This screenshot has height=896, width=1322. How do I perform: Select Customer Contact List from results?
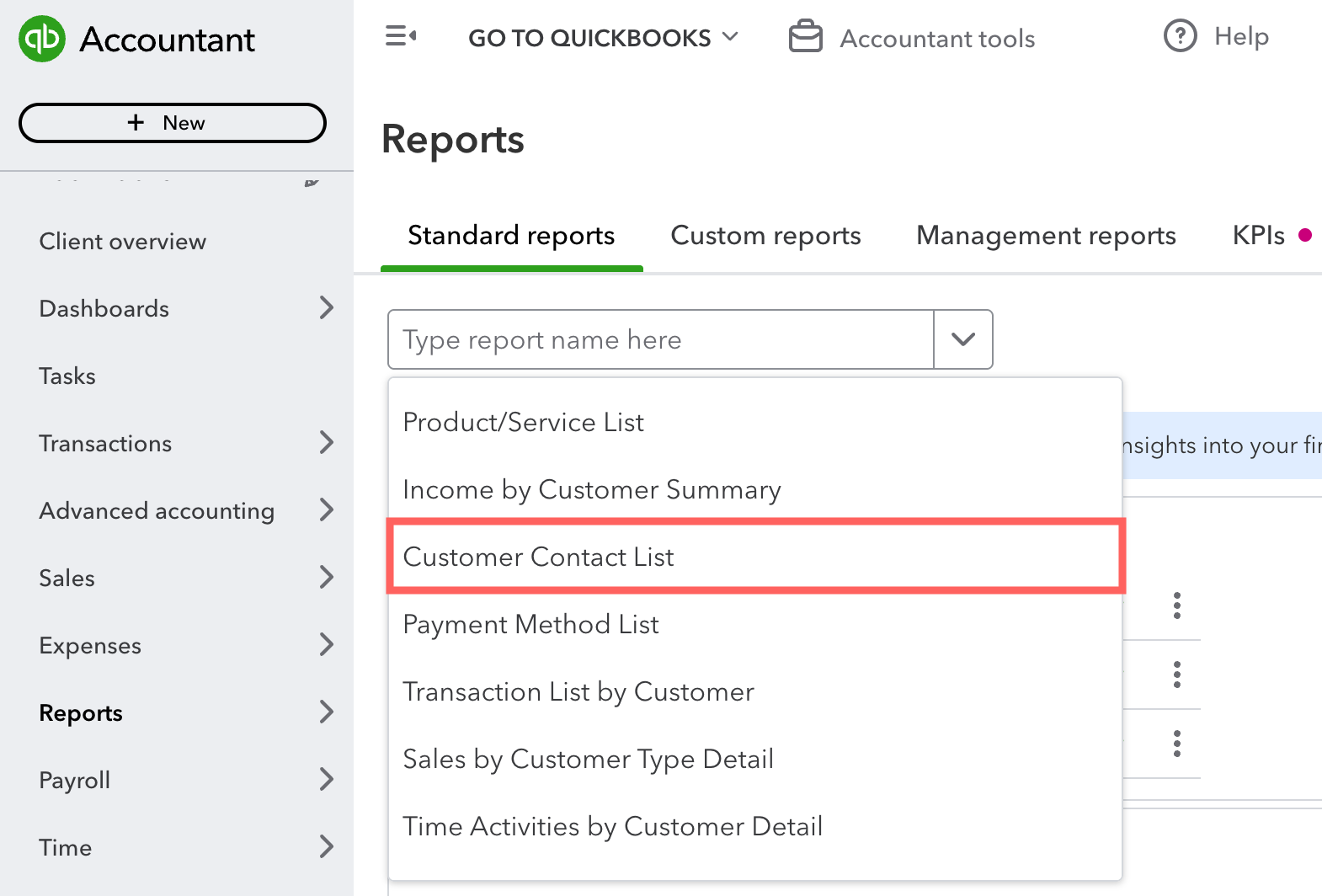pos(539,557)
